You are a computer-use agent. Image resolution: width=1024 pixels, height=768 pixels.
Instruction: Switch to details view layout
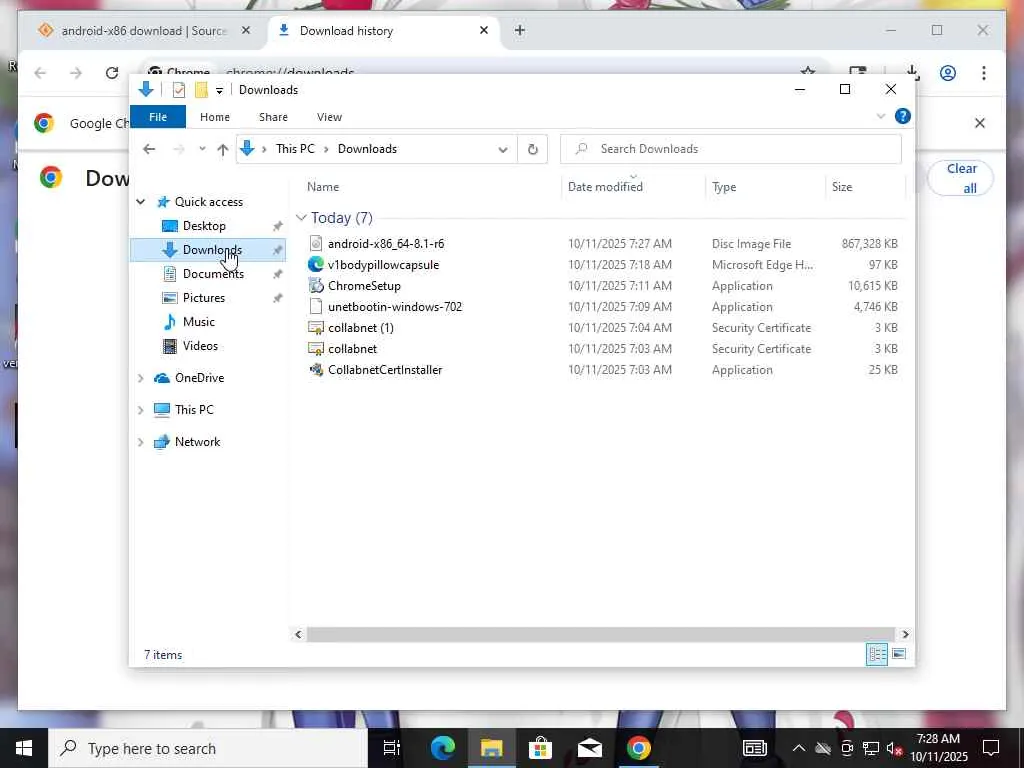pos(877,654)
